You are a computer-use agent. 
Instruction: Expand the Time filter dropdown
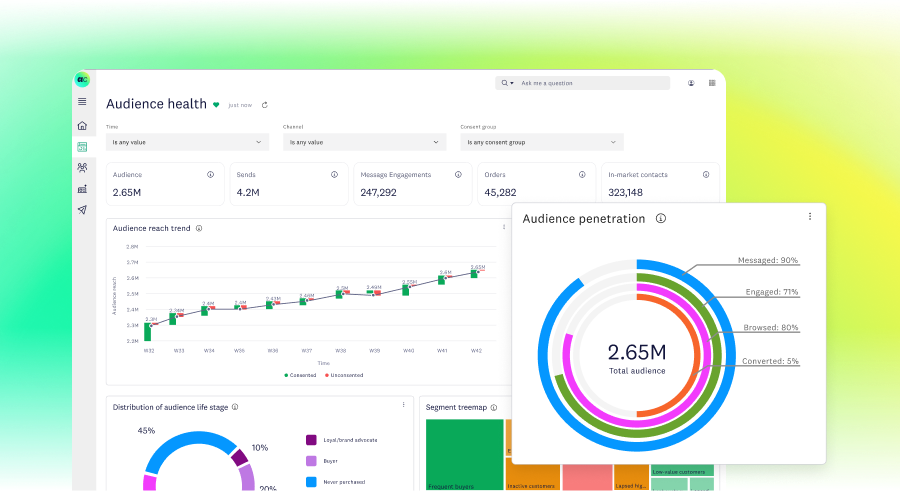187,142
